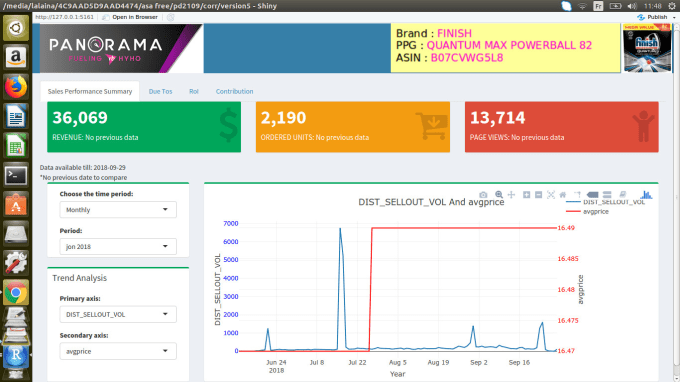Viewport: 680px width, 382px height.
Task: Click the battery indicator in top panel
Action: [615, 6]
